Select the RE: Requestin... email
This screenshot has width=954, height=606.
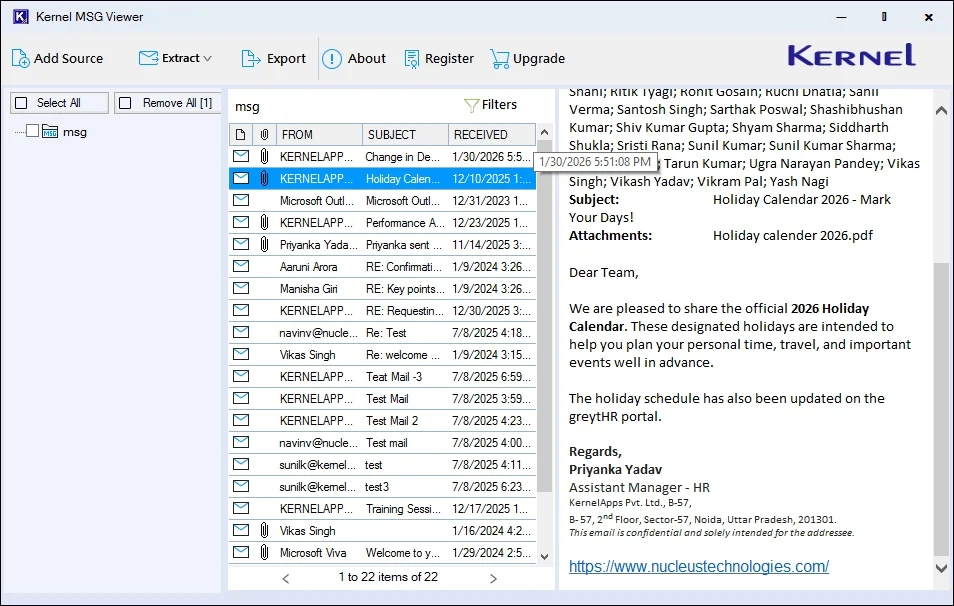tap(382, 310)
